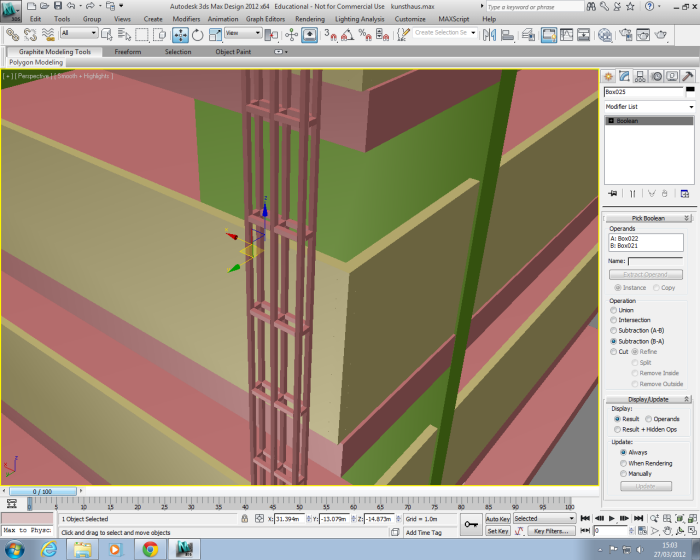
Task: Open the Create command panel tab
Action: coord(607,76)
